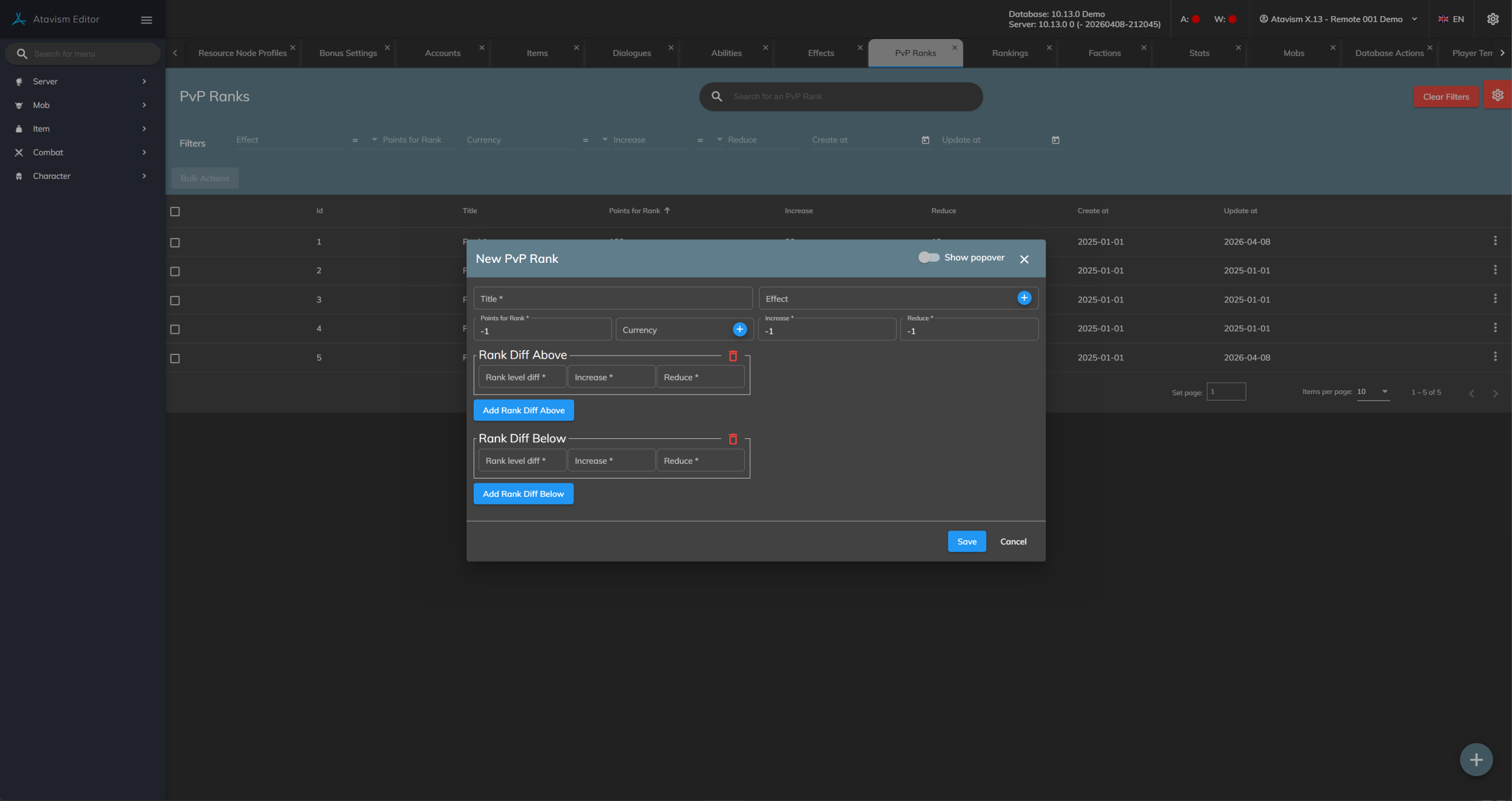This screenshot has height=801, width=1512.
Task: Open the Atavism X.13 Remote profile dropdown
Action: click(x=1338, y=19)
